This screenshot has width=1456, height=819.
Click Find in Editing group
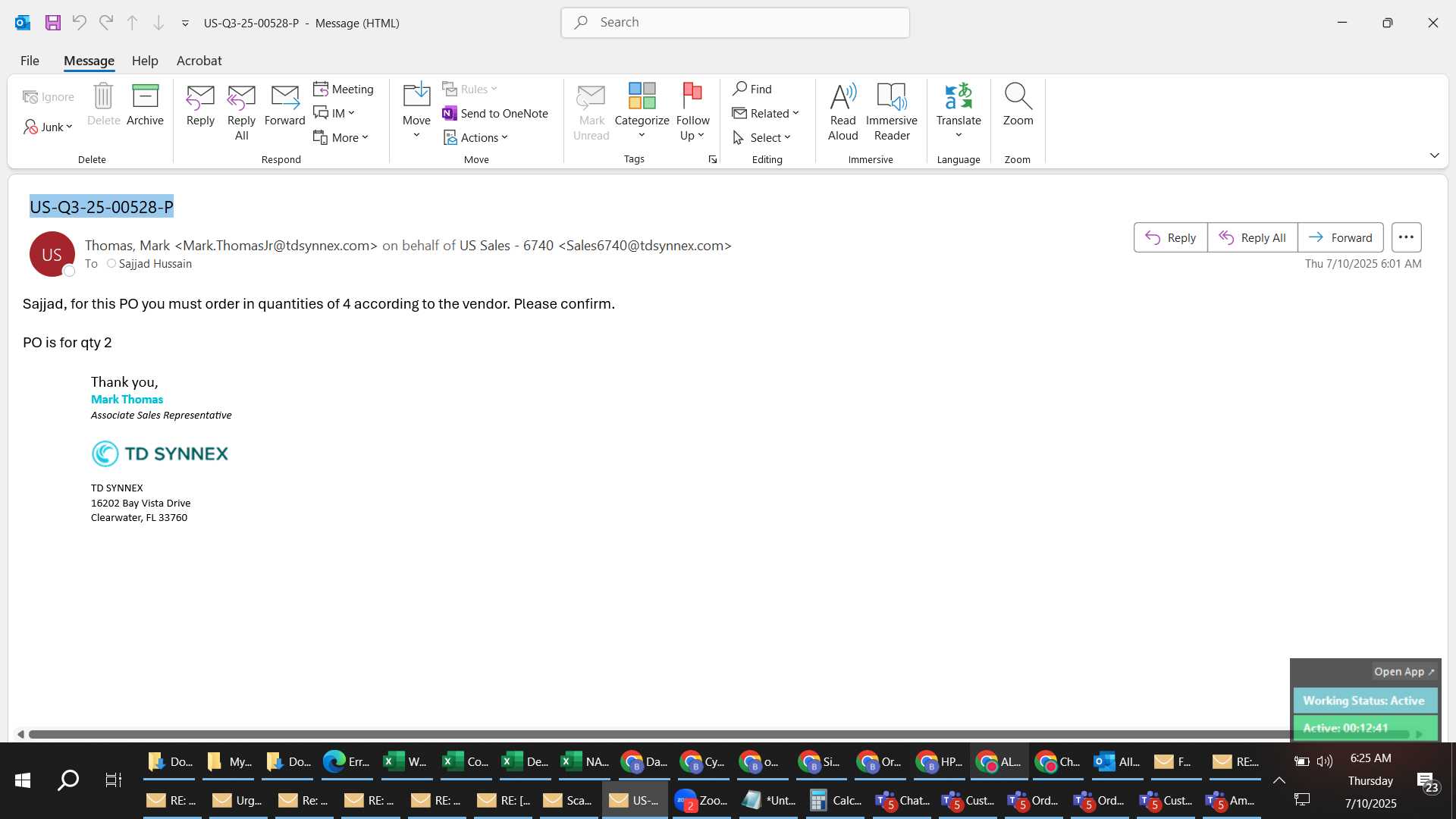[x=752, y=89]
